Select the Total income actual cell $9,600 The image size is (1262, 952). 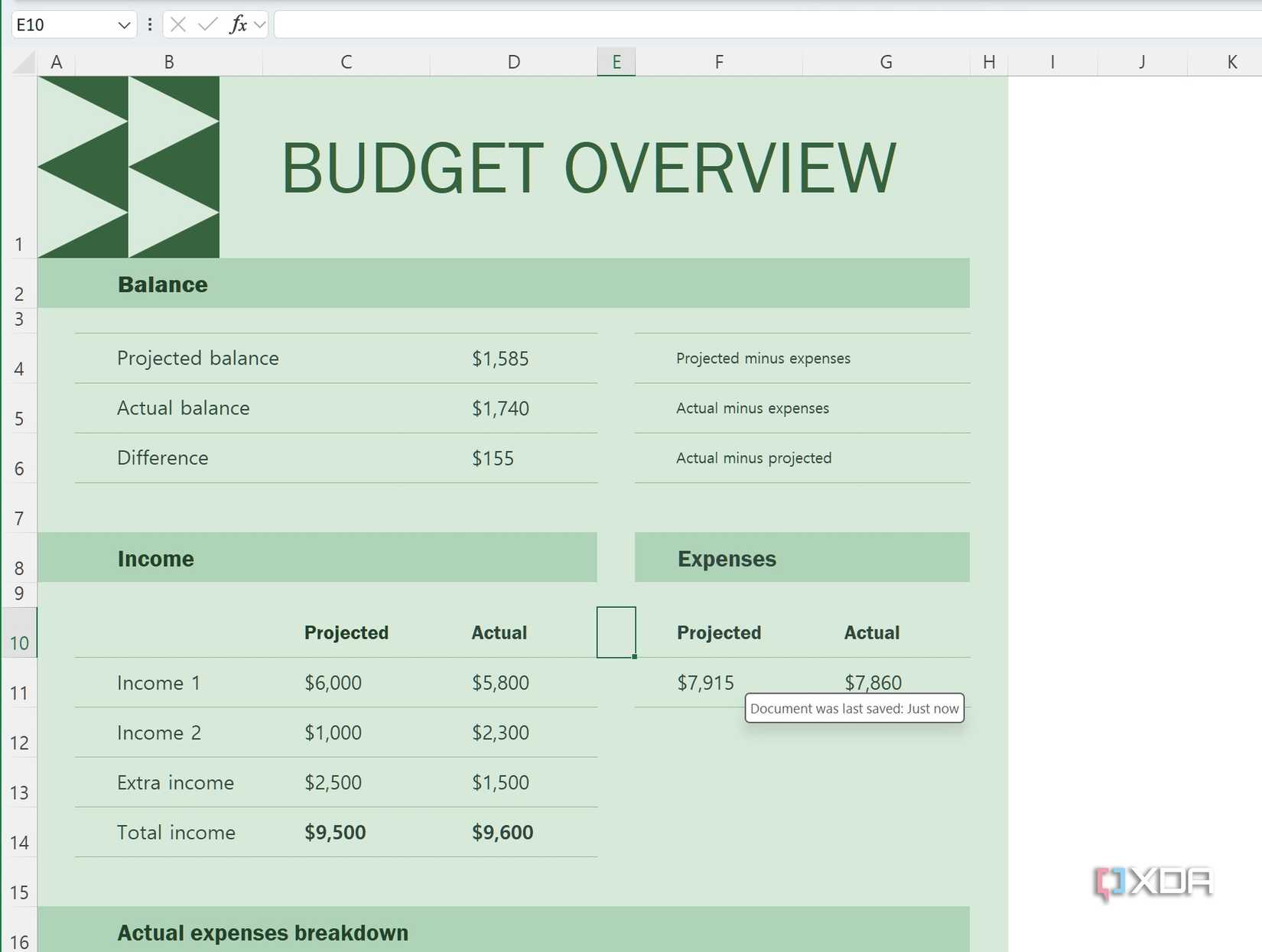(x=503, y=832)
